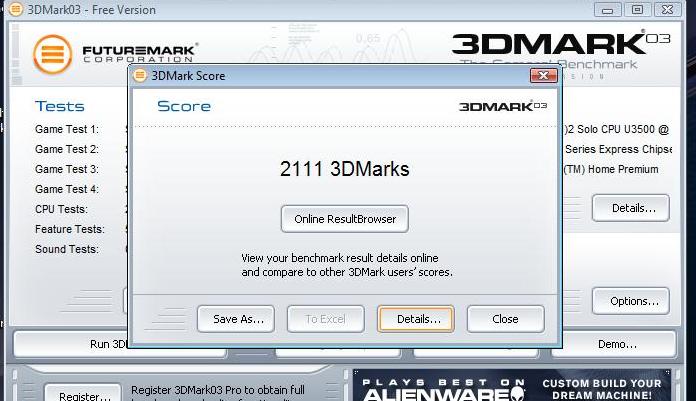Click the 'Score' heading in dialog
The image size is (696, 401).
(x=184, y=106)
